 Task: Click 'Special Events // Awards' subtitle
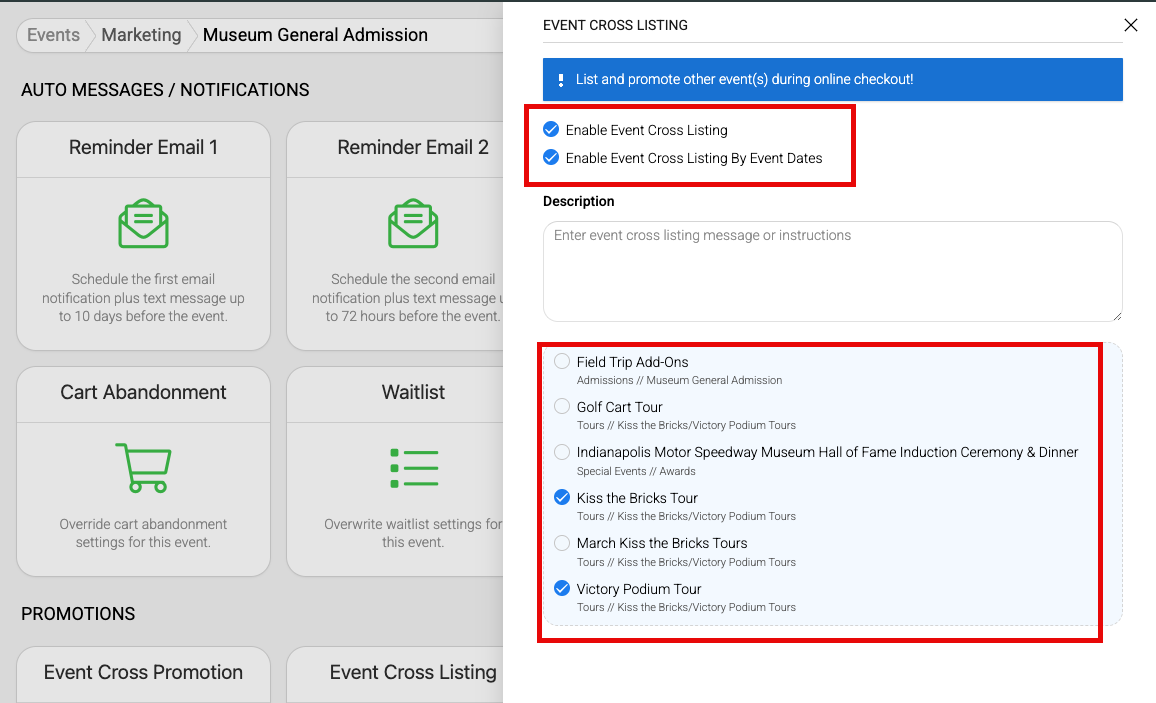click(636, 471)
